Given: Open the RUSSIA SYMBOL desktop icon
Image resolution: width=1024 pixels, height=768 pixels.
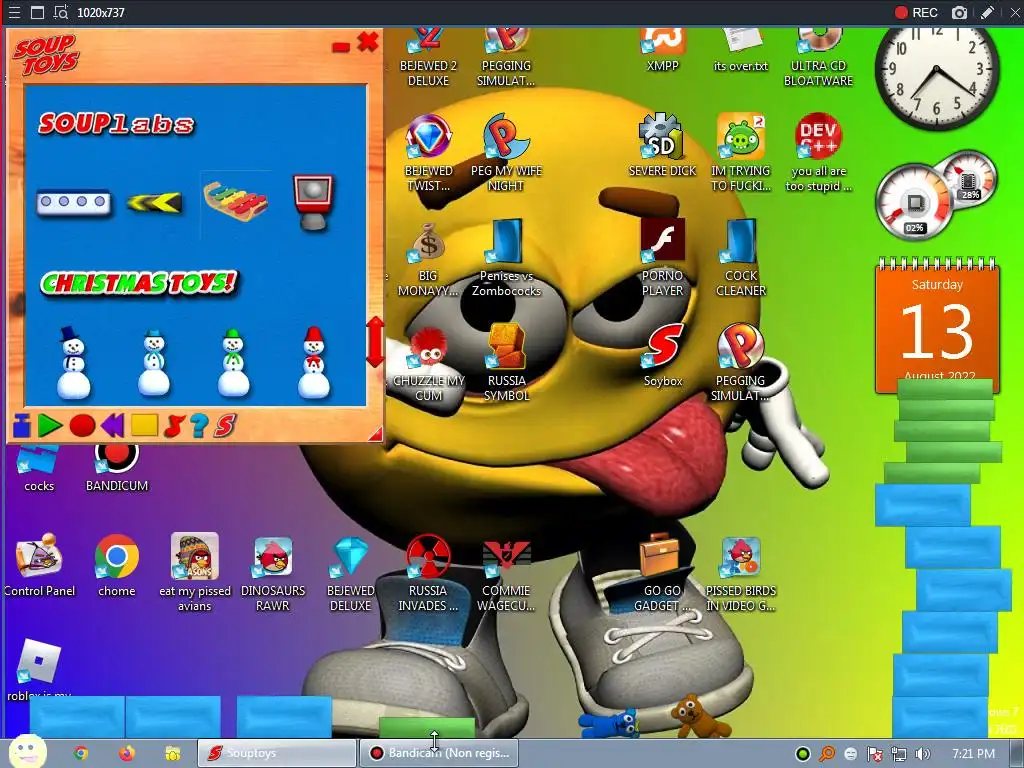Looking at the screenshot, I should click(506, 362).
